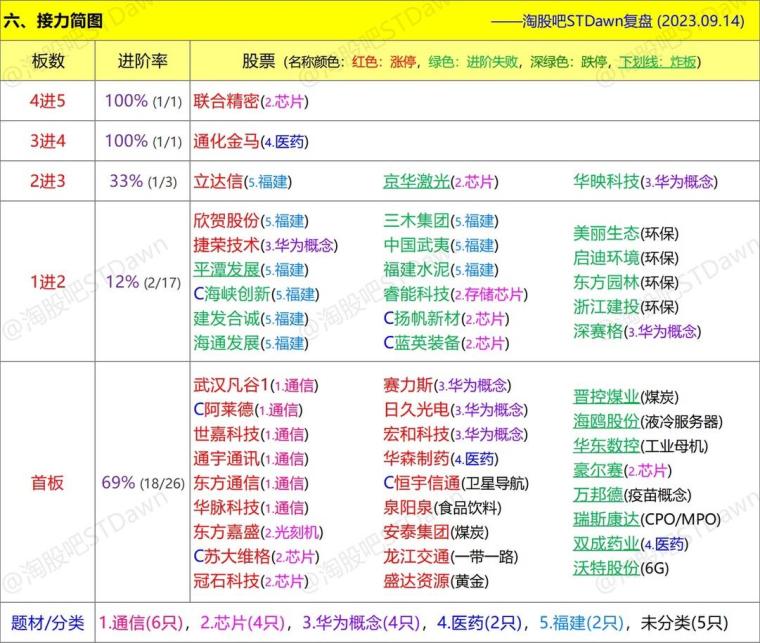
Task: Select the stock 华森制药
Action: [x=416, y=459]
